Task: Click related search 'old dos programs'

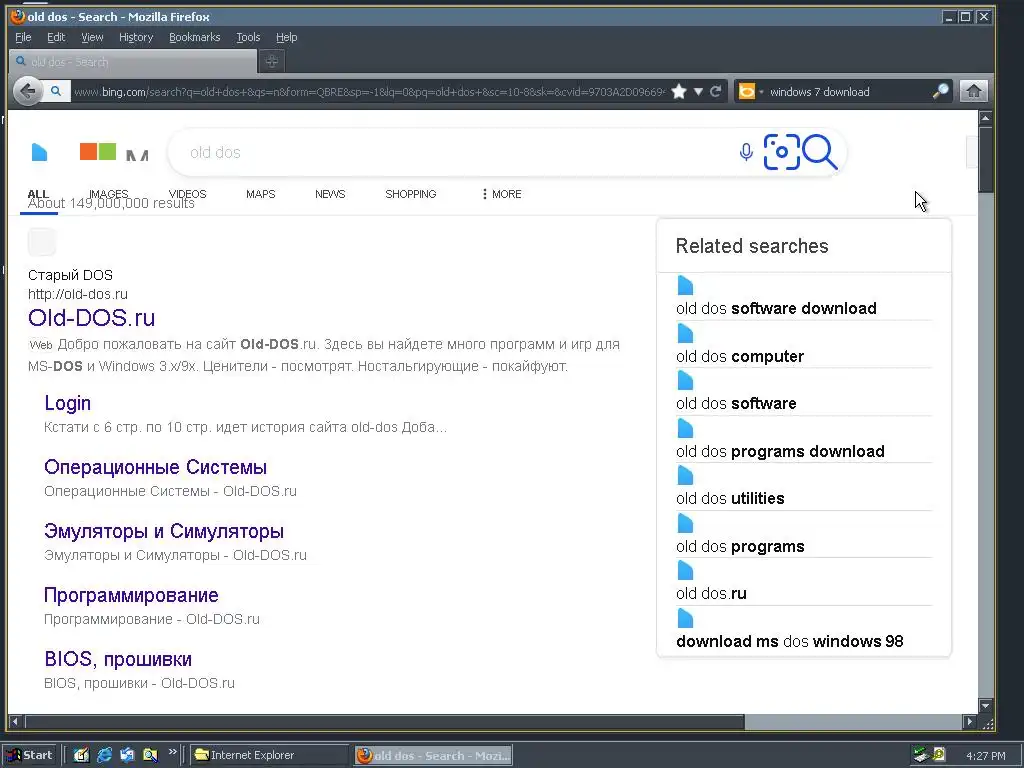Action: click(740, 546)
